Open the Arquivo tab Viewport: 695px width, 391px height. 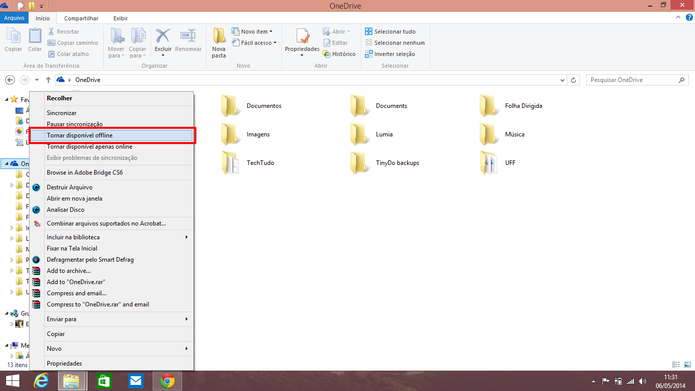(x=14, y=18)
